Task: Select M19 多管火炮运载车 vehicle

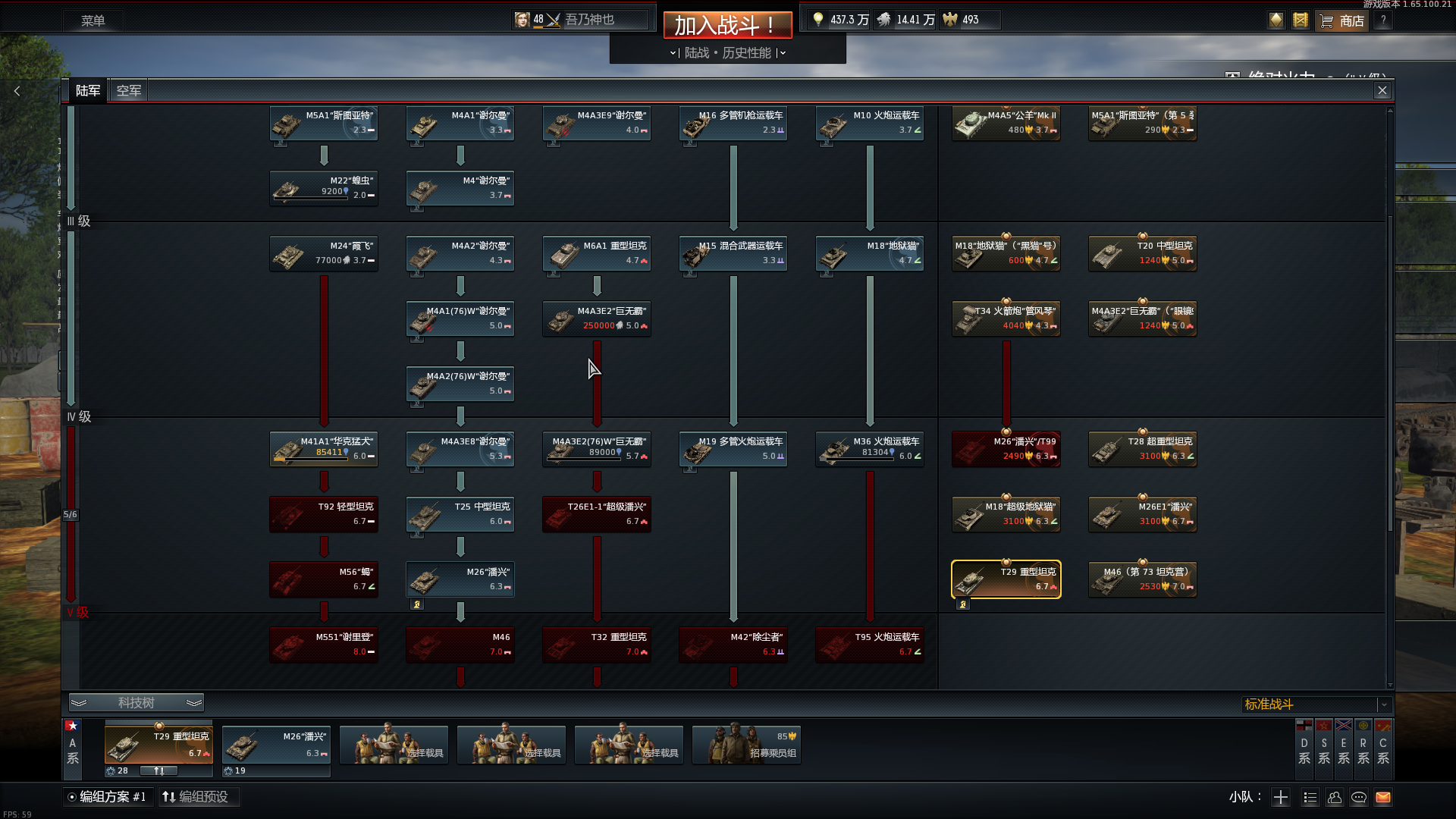Action: tap(733, 449)
